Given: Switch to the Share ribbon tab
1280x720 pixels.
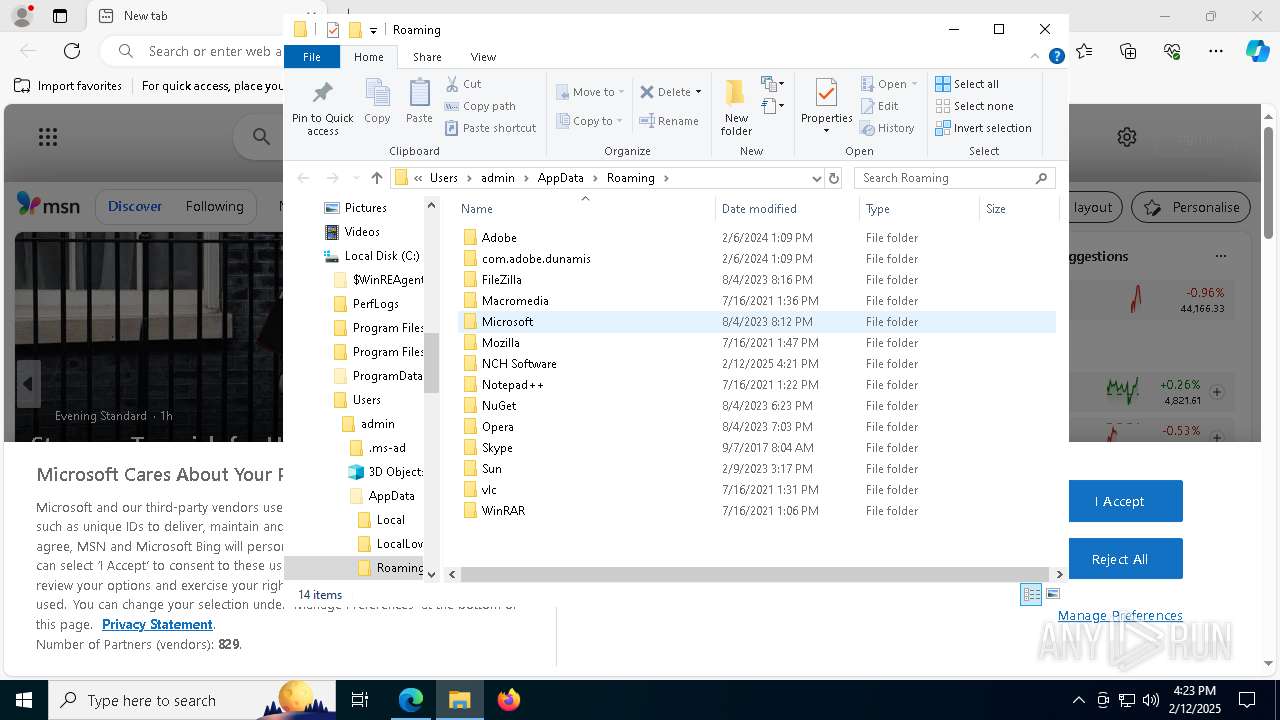Looking at the screenshot, I should click(427, 57).
